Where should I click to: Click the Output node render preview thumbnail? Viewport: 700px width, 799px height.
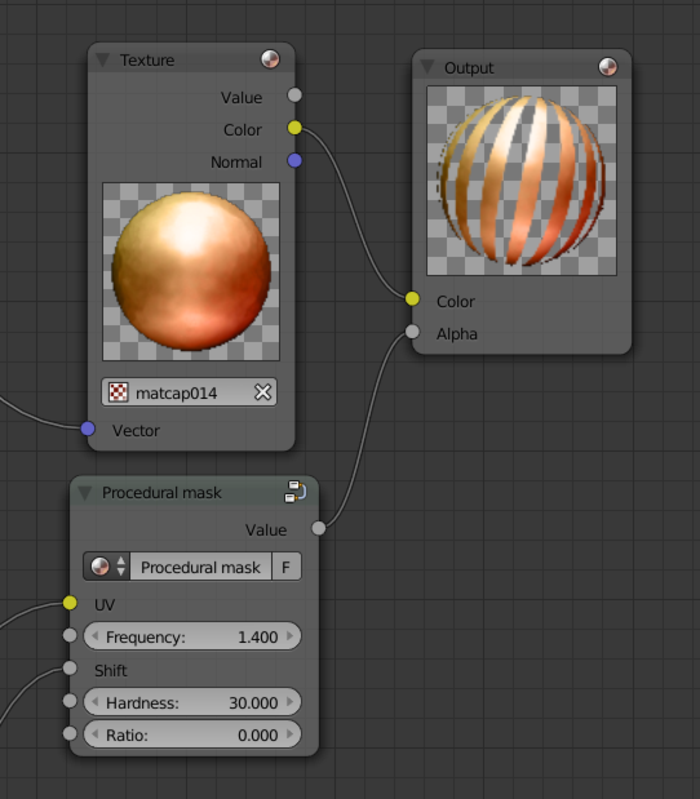click(521, 181)
